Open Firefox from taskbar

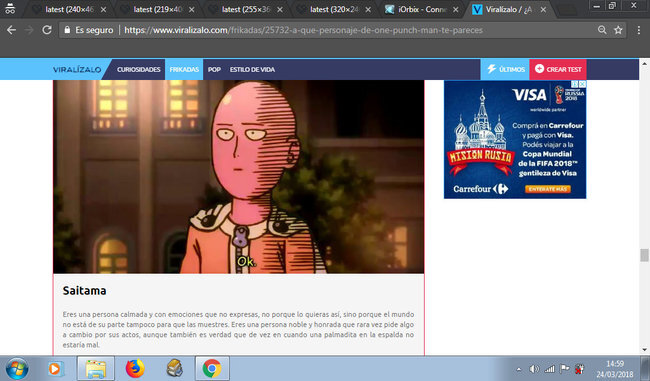(x=135, y=369)
